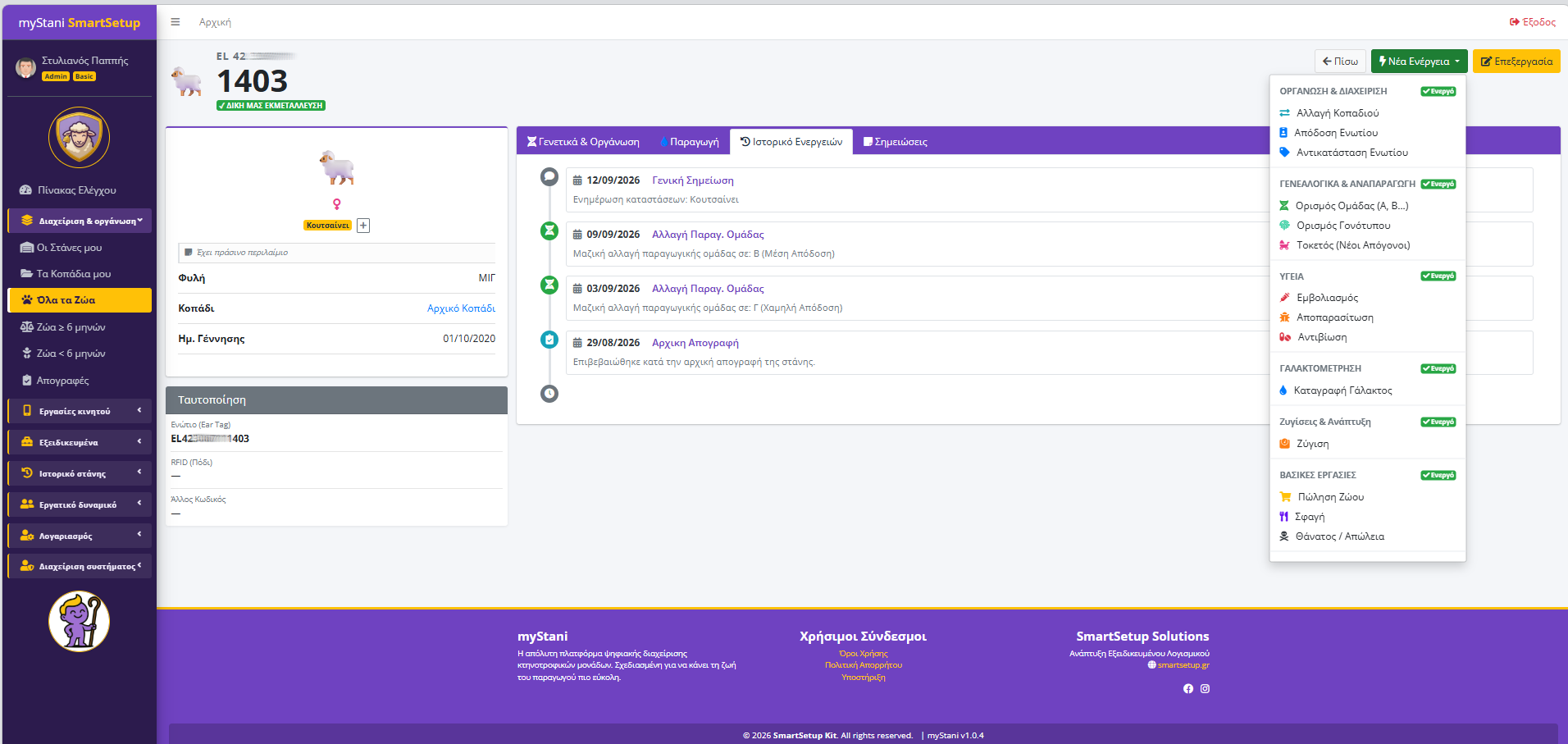Viewport: 1568px width, 744px height.
Task: Follow the Αρχικό Κοπάδι link
Action: click(x=461, y=308)
